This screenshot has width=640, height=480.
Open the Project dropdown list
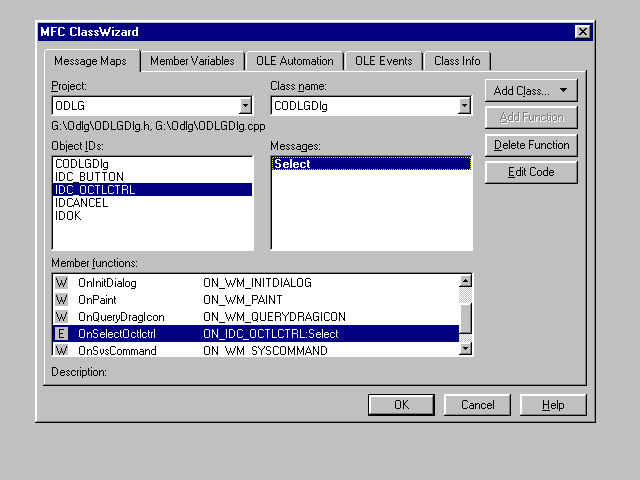(245, 106)
